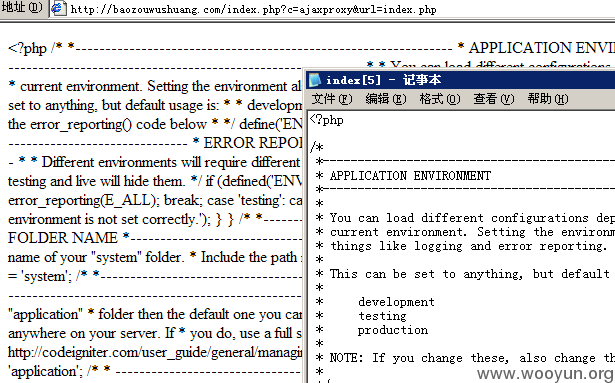
Task: Click the '<?php /* *' text starting the browser page
Action: [41, 48]
